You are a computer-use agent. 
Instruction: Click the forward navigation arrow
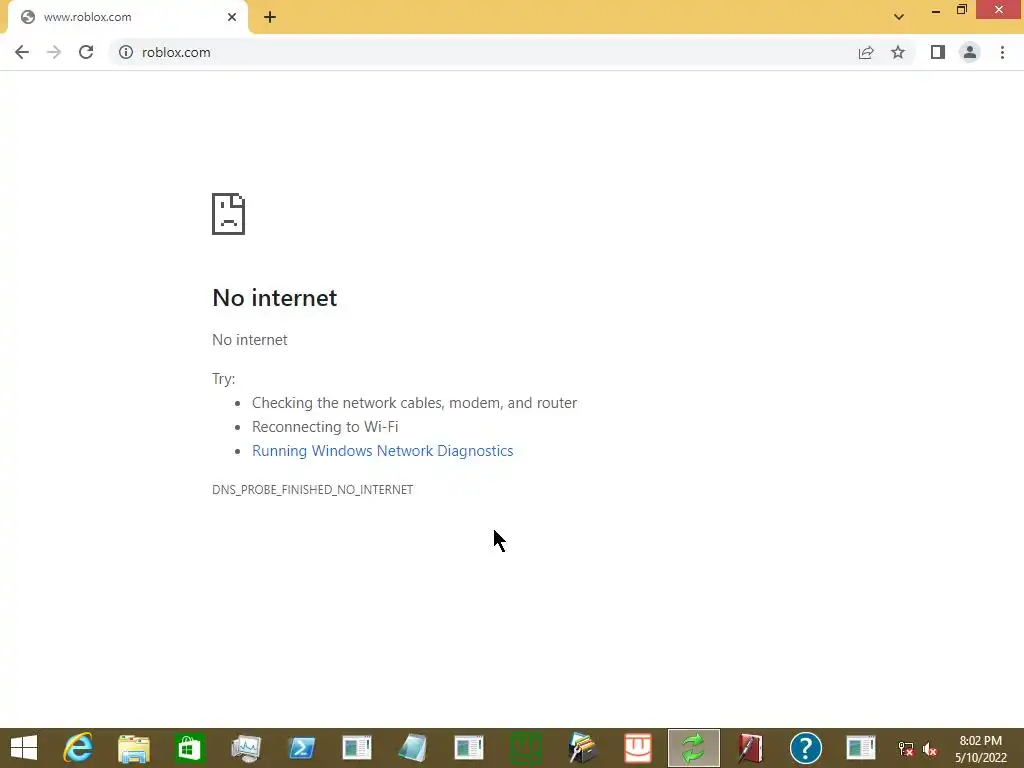click(54, 52)
